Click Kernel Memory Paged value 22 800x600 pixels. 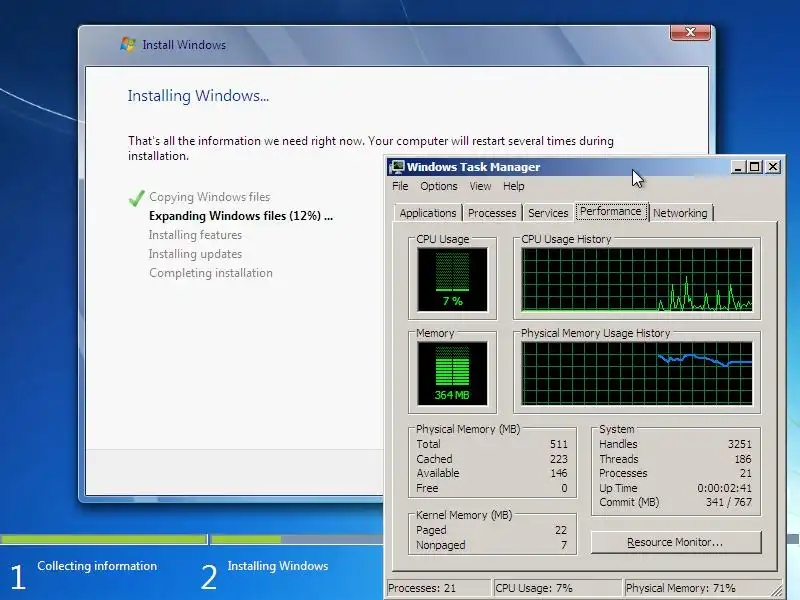561,531
